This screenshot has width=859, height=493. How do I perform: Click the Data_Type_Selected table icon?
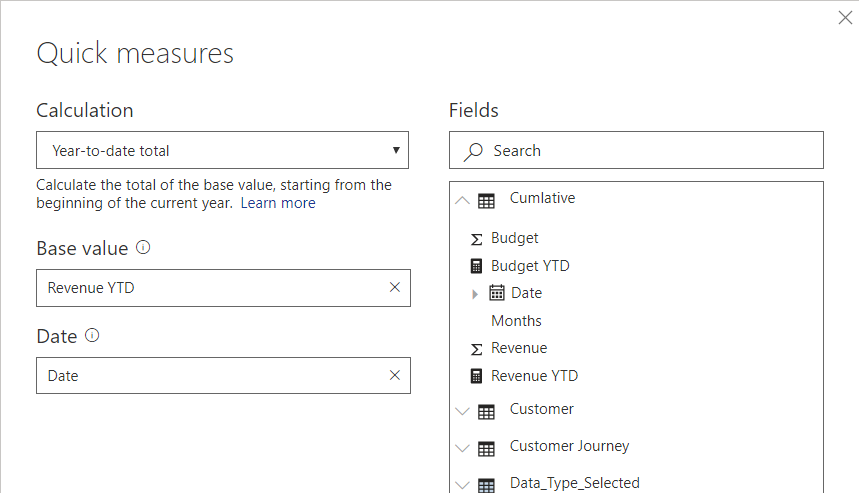(486, 485)
